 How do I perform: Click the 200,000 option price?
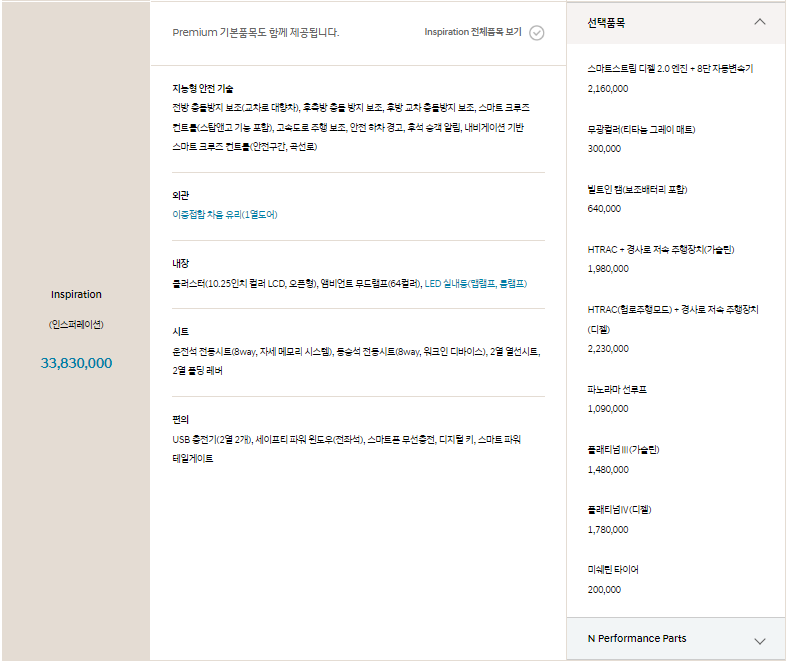click(604, 589)
